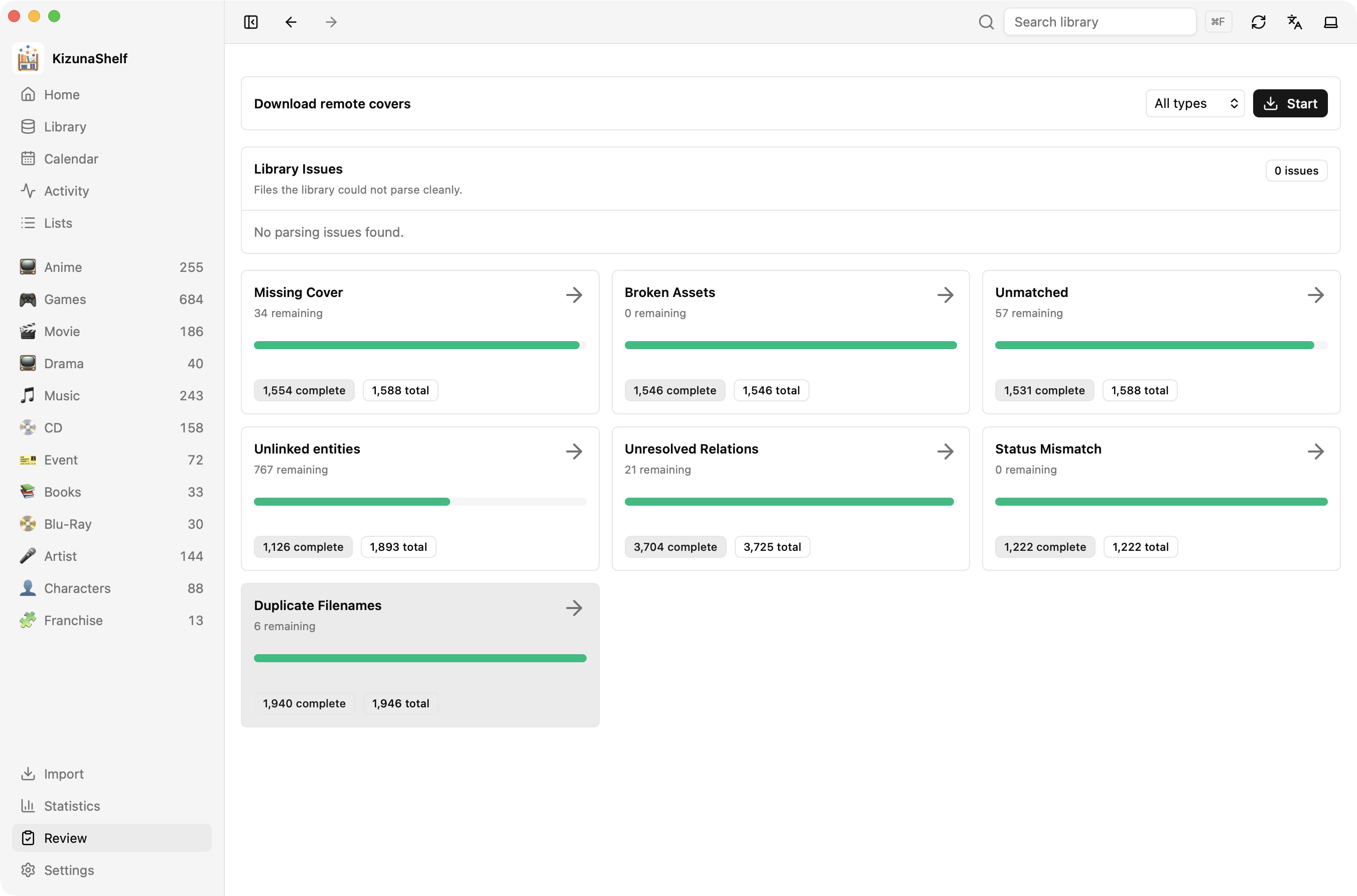Open the Event category
This screenshot has height=896, width=1357.
pos(112,460)
